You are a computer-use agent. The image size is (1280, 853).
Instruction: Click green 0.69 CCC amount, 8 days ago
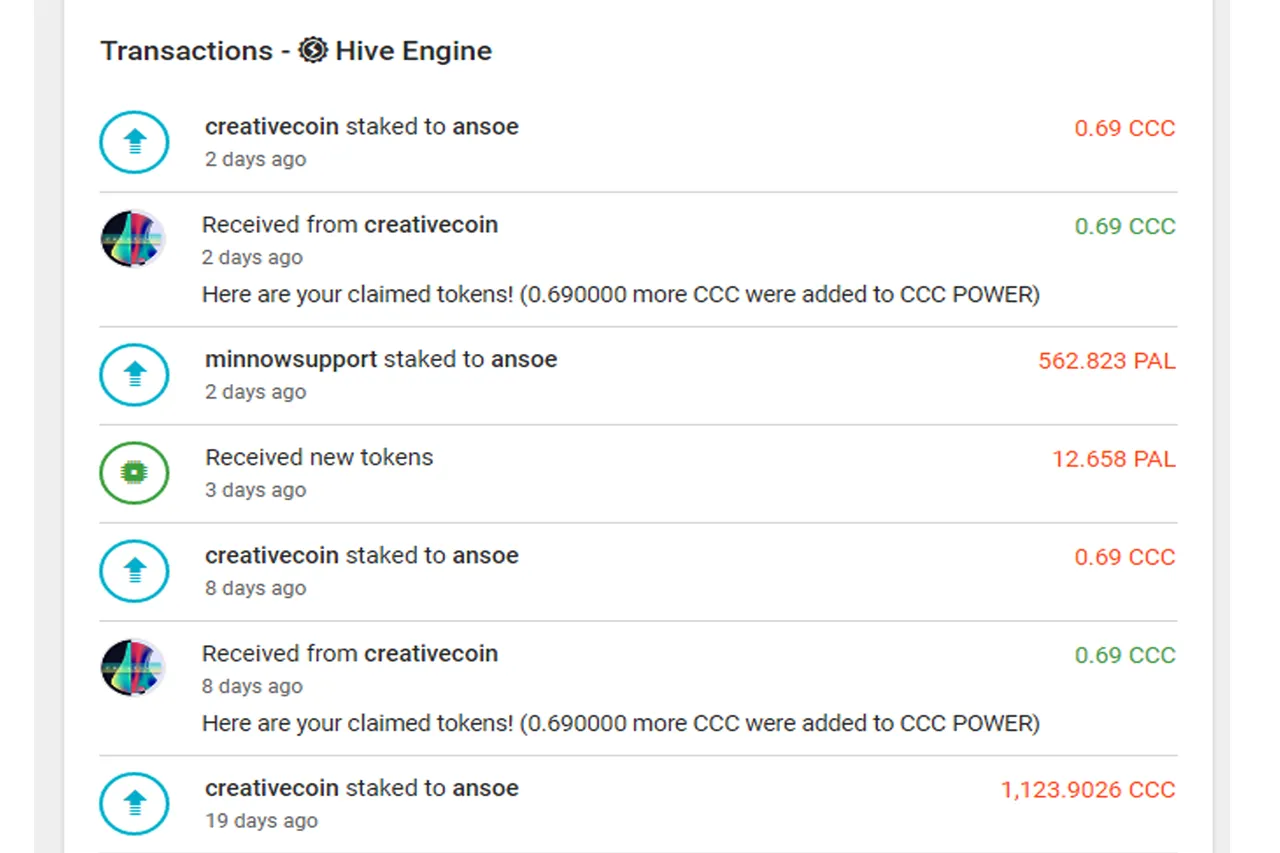pos(1125,655)
